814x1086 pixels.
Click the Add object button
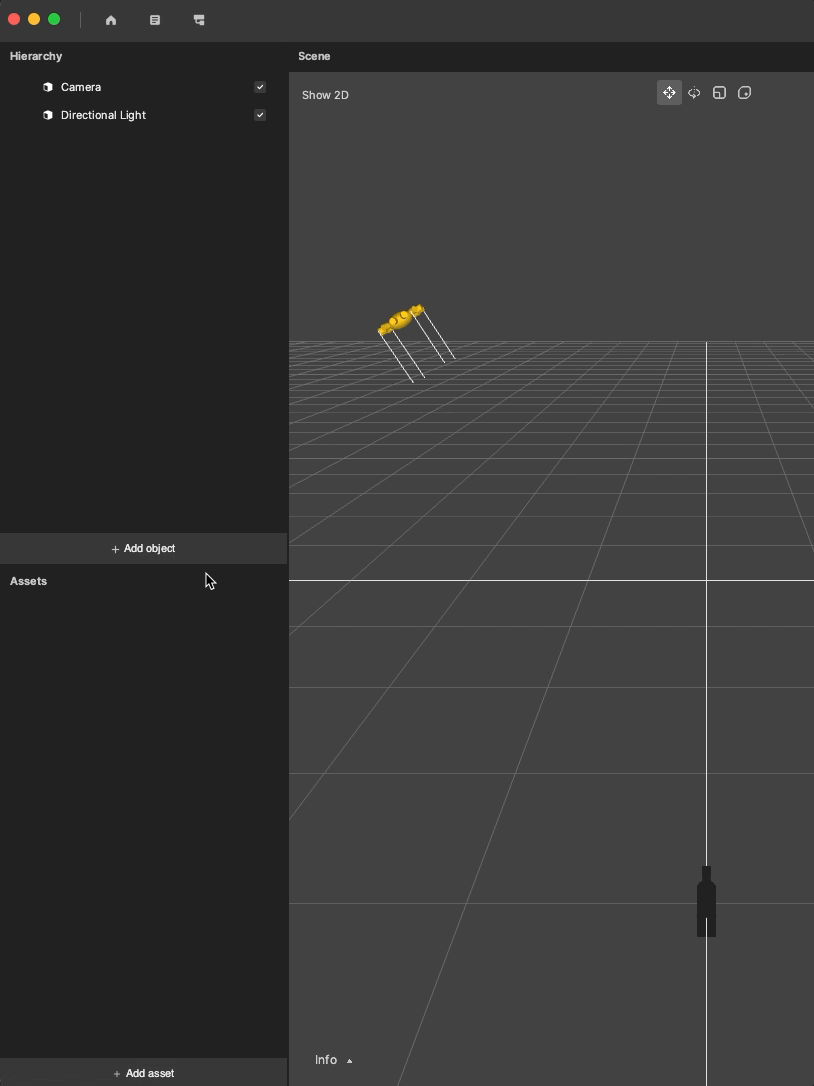(x=143, y=549)
